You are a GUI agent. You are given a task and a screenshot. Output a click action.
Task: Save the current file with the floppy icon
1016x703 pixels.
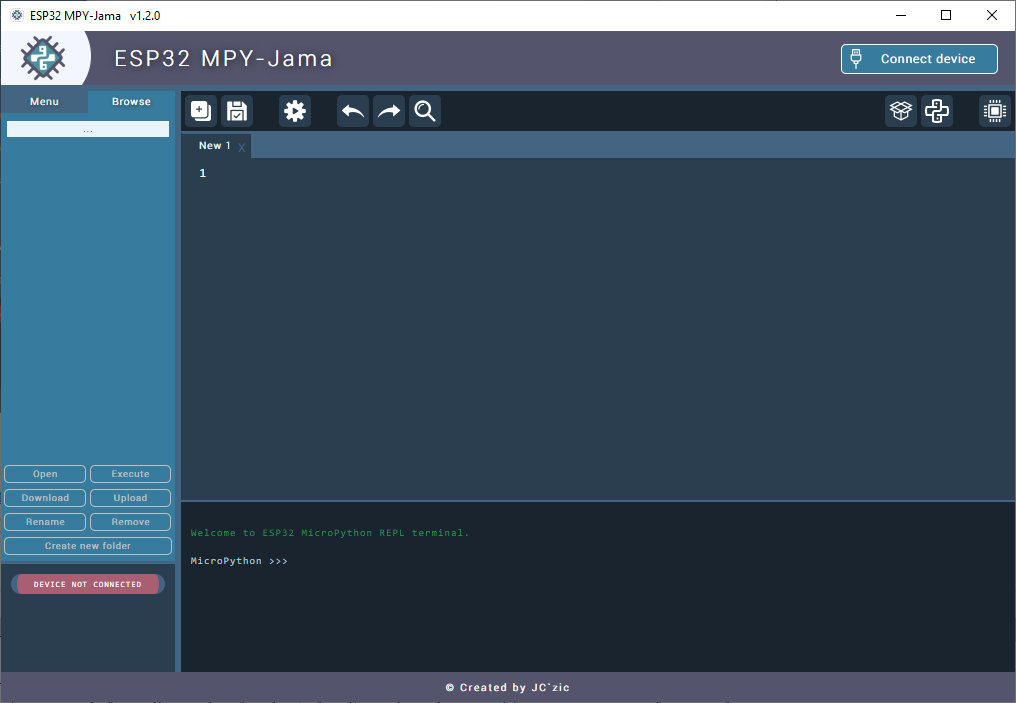237,111
